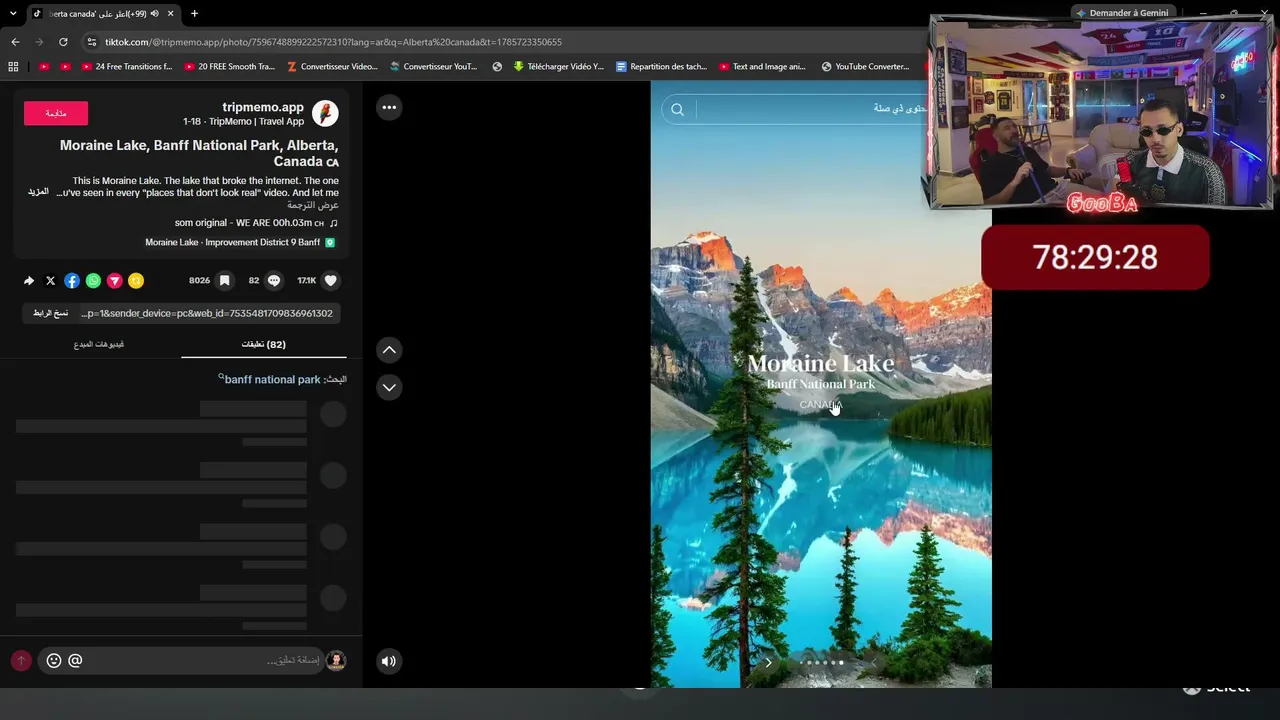
Task: Open the tab search dropdown arrow
Action: click(12, 13)
